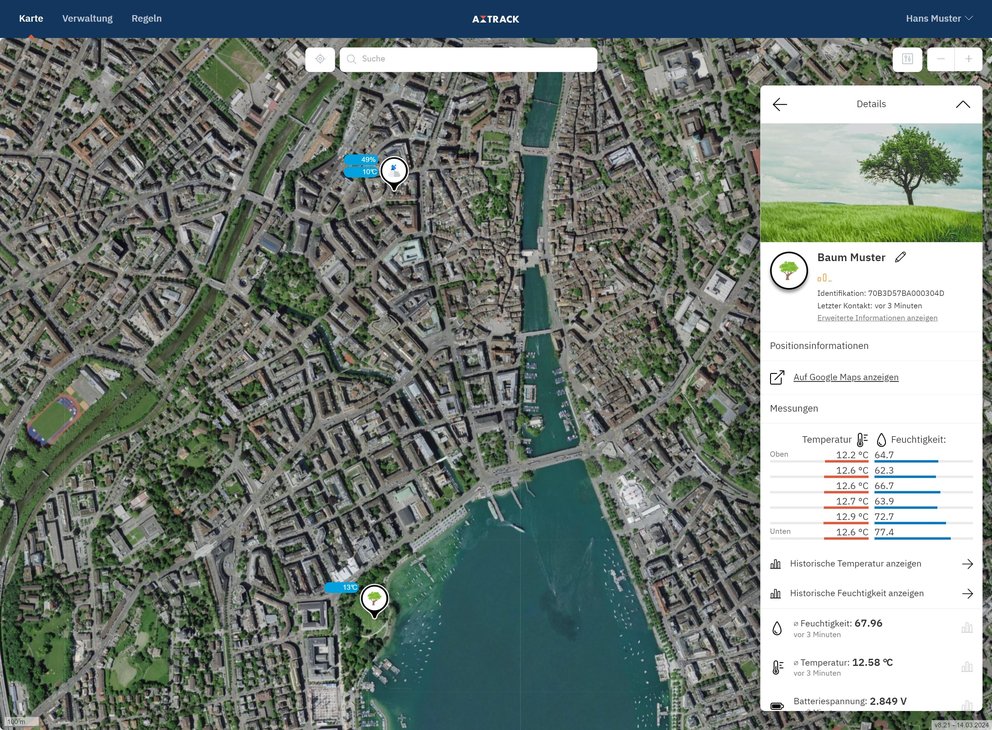The height and width of the screenshot is (730, 992).
Task: Click the Suche input field
Action: coord(468,59)
